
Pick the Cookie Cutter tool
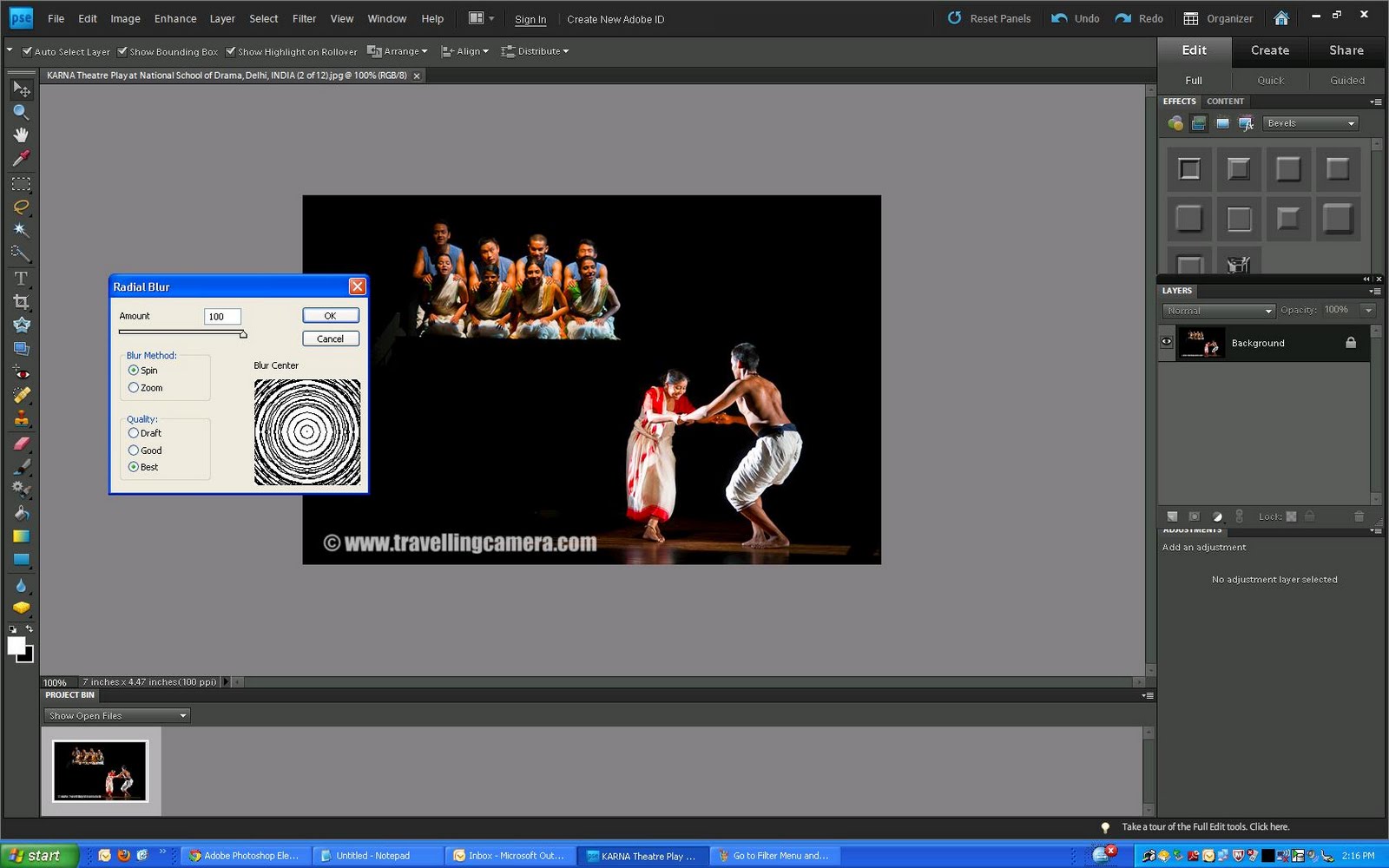(21, 325)
